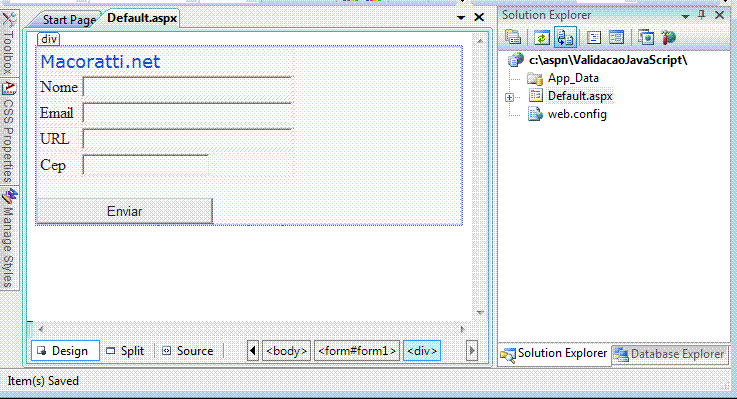
Task: Click the designer horizontal scroll right arrow
Action: (x=463, y=329)
